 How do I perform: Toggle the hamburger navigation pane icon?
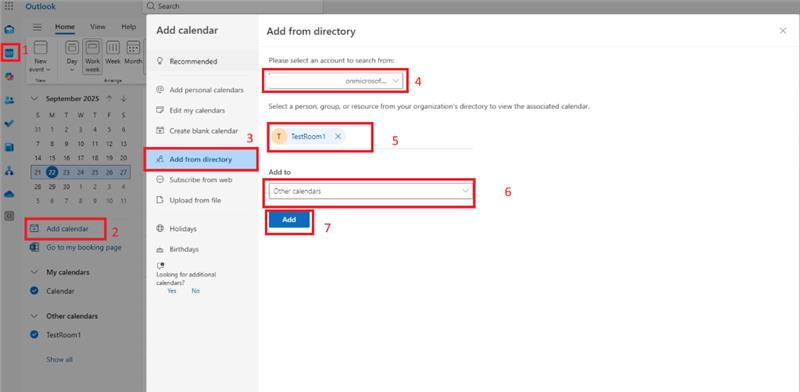(37, 27)
